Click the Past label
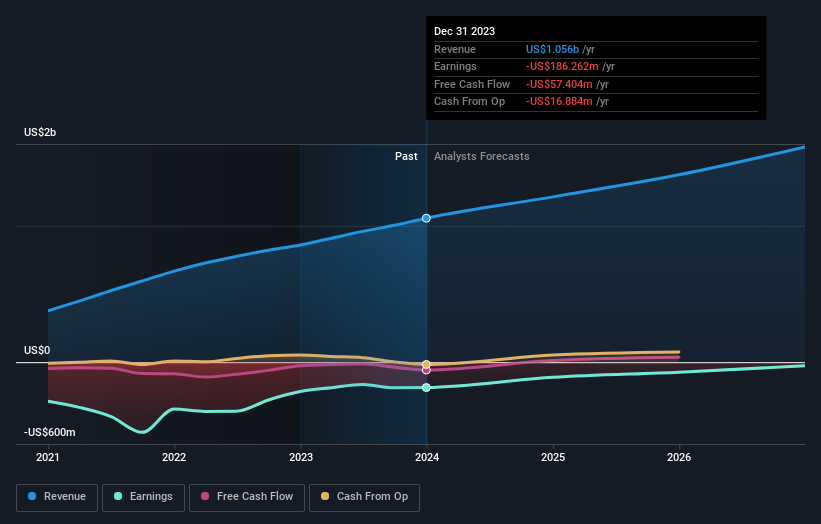The height and width of the screenshot is (524, 821). click(x=406, y=157)
